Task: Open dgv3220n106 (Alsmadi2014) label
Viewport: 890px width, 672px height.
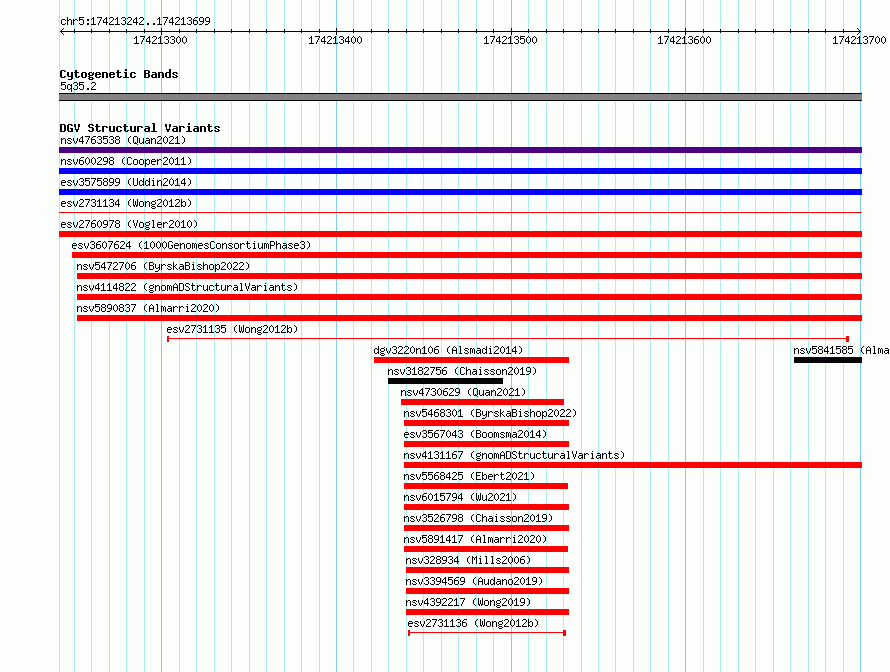Action: 448,350
